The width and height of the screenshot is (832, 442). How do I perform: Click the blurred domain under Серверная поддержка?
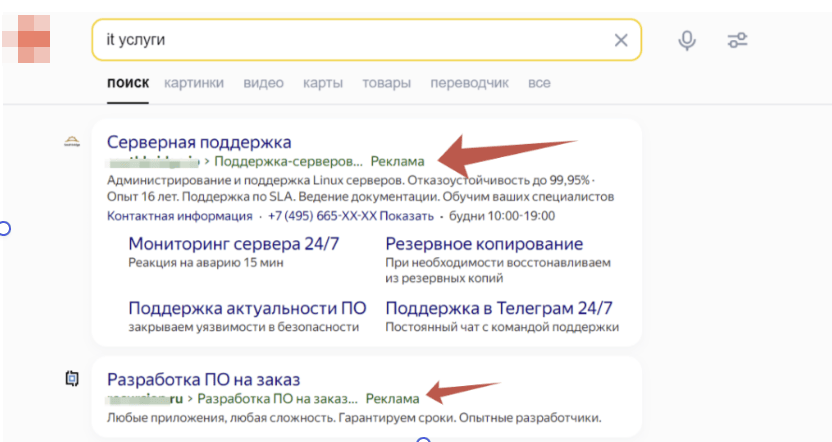[x=153, y=161]
